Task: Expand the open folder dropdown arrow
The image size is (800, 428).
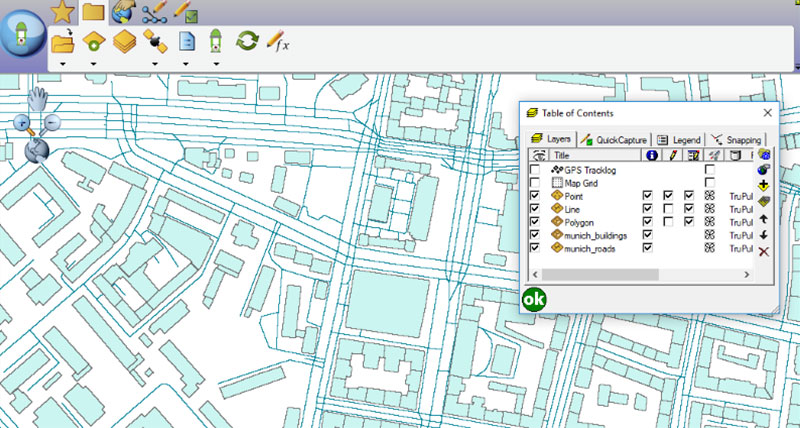Action: pos(62,63)
